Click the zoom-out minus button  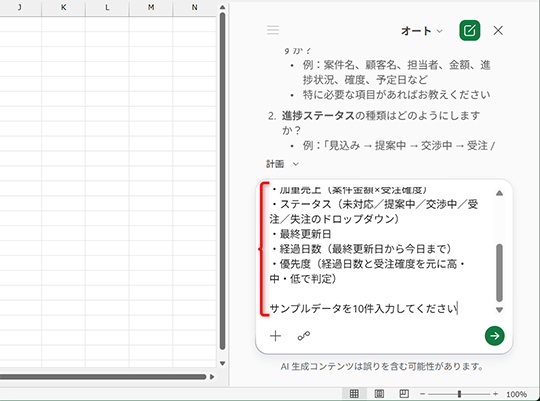(423, 394)
